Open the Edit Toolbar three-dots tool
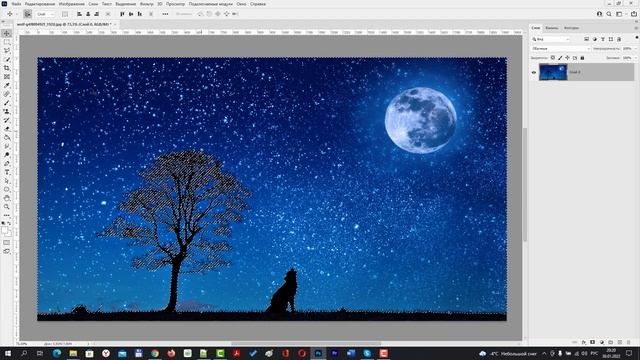Image resolution: width=640 pixels, height=360 pixels. pos(7,215)
